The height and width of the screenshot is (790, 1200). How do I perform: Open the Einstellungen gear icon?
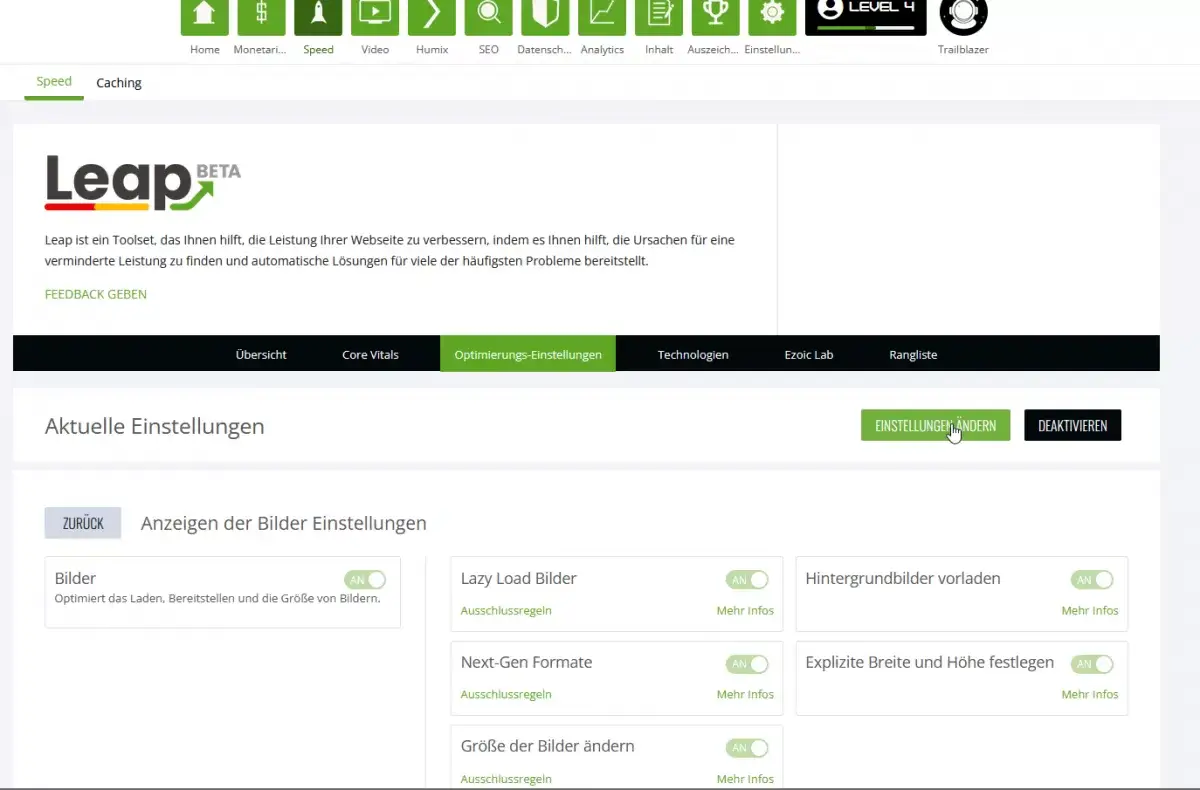coord(772,16)
